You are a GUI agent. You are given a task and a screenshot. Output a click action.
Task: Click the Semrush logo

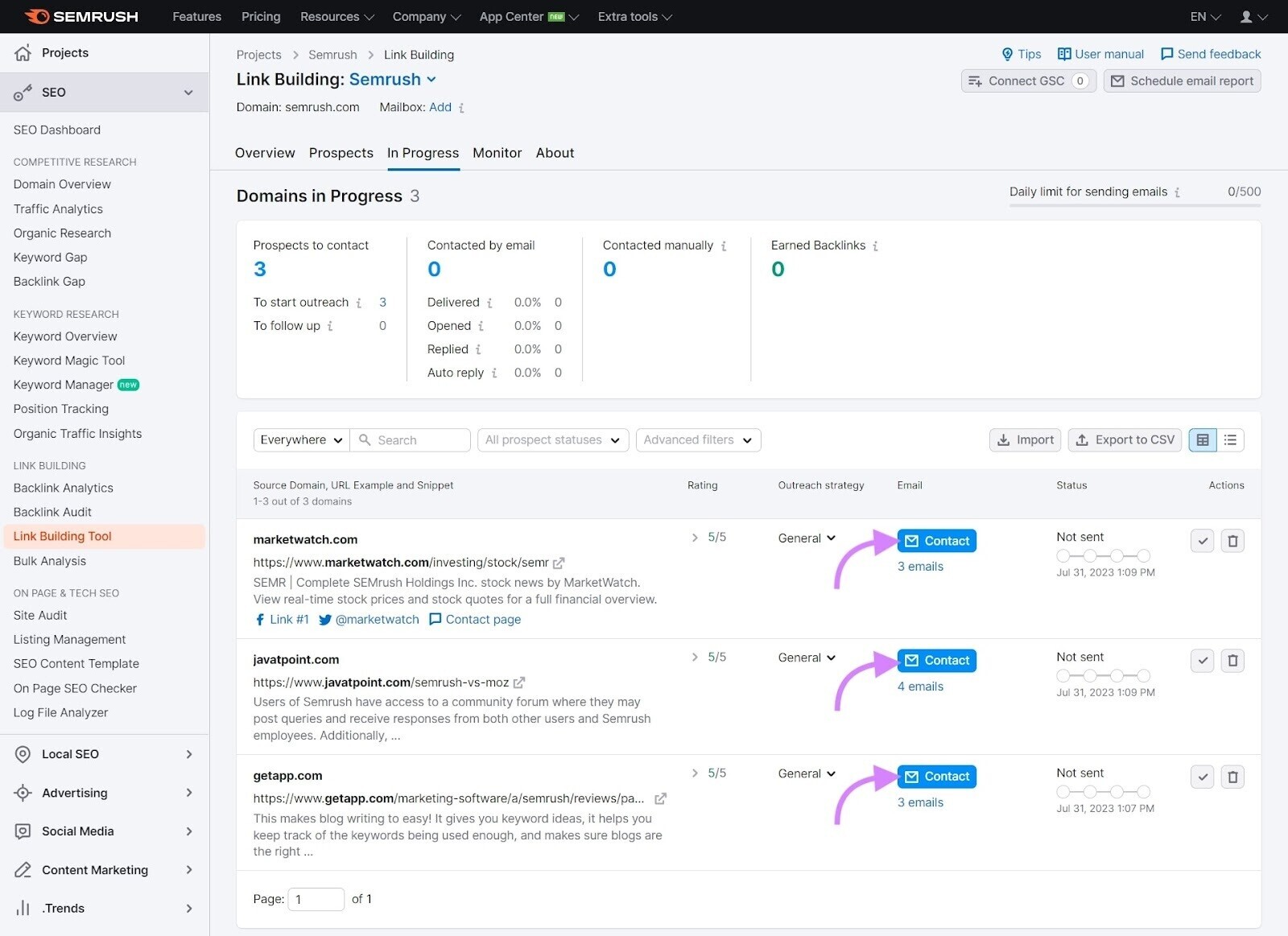(x=81, y=17)
